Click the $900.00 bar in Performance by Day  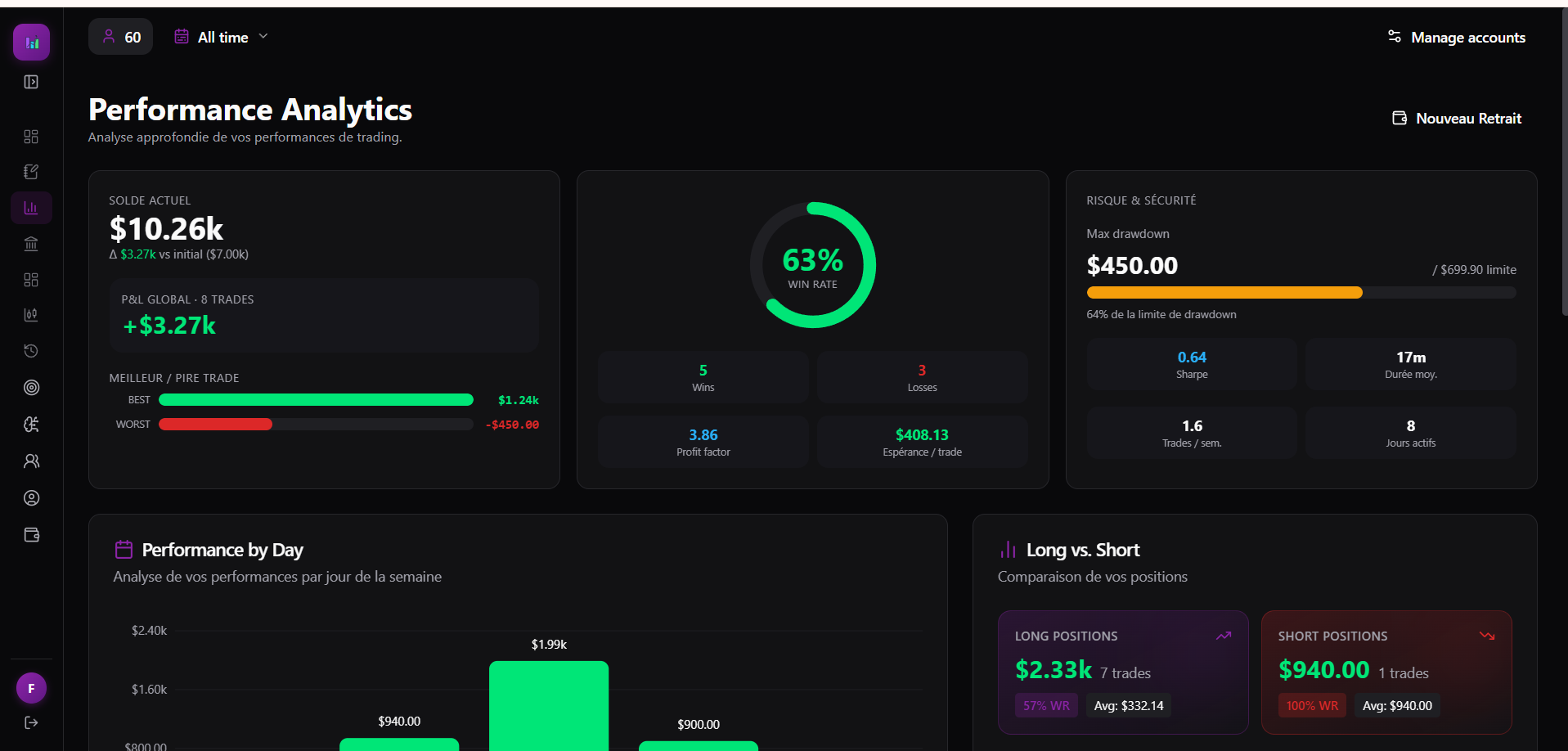click(x=699, y=746)
